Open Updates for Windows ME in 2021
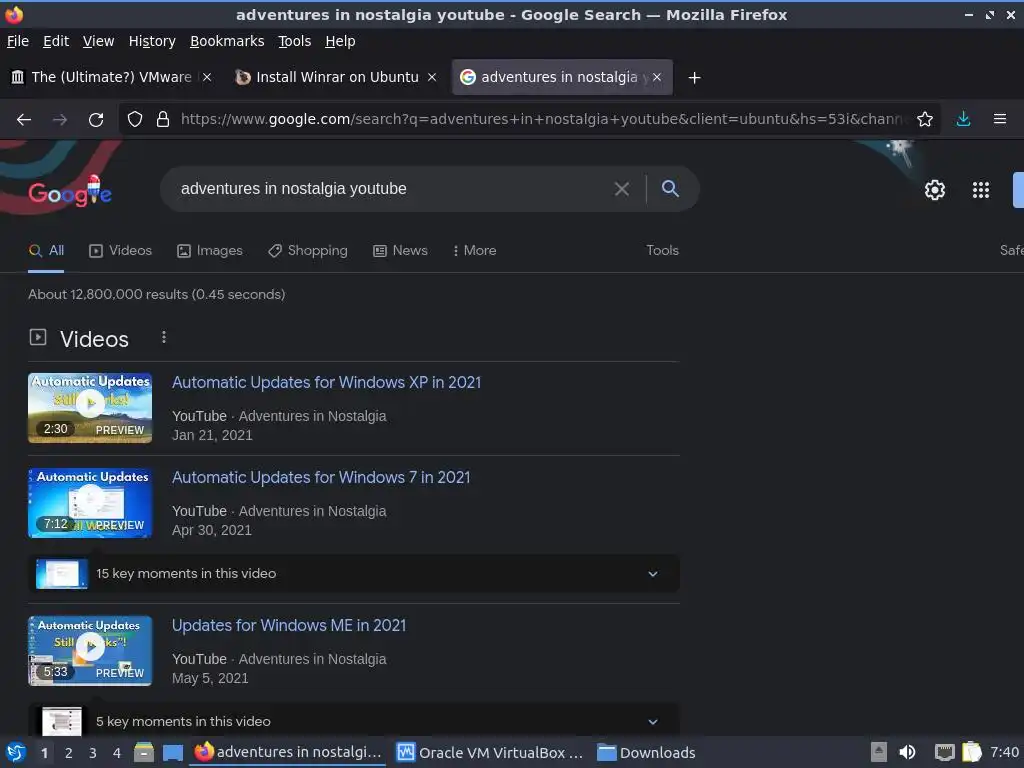This screenshot has width=1024, height=768. [x=289, y=626]
